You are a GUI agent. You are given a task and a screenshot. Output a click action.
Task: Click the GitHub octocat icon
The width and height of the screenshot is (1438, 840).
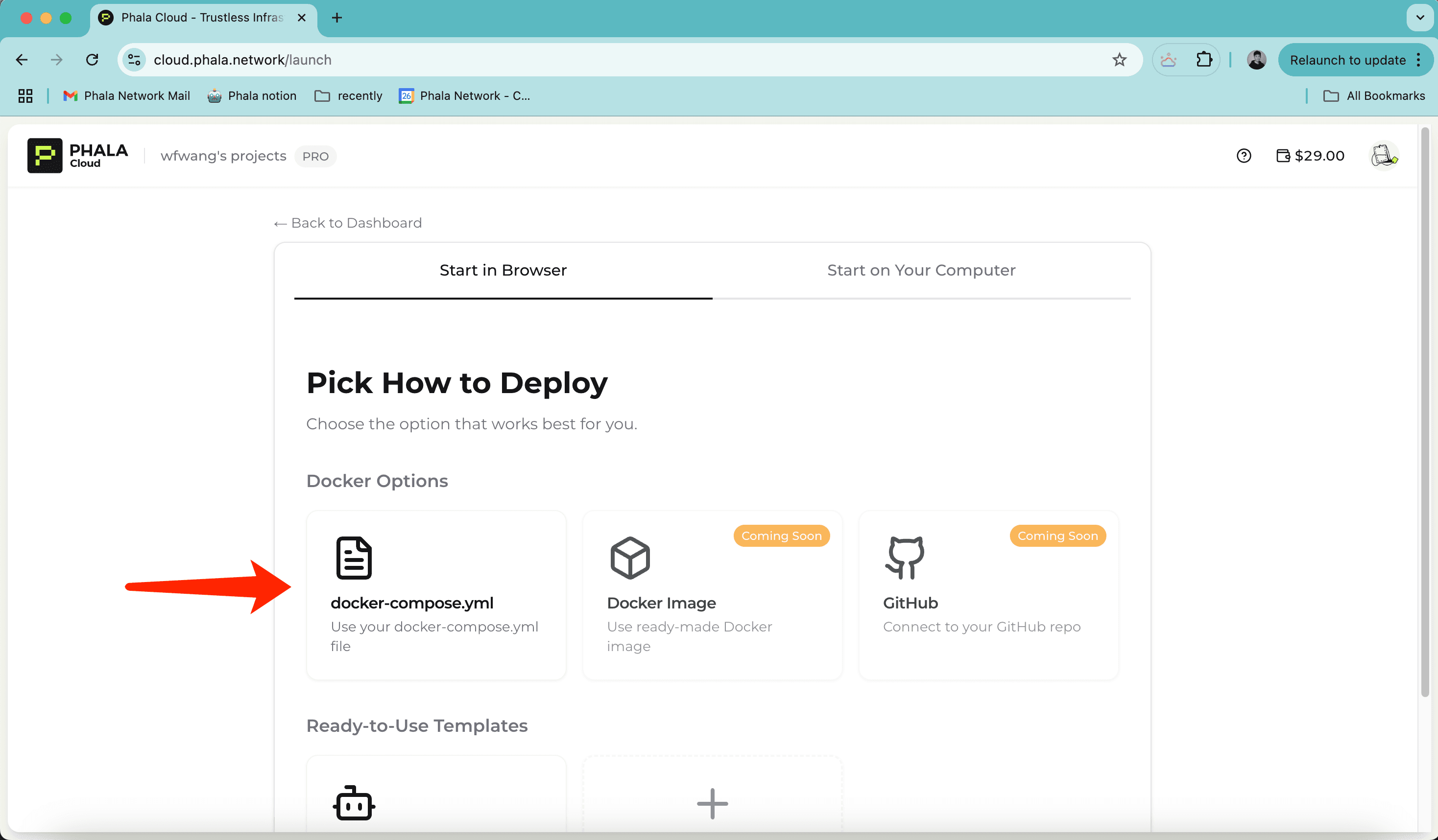[905, 558]
